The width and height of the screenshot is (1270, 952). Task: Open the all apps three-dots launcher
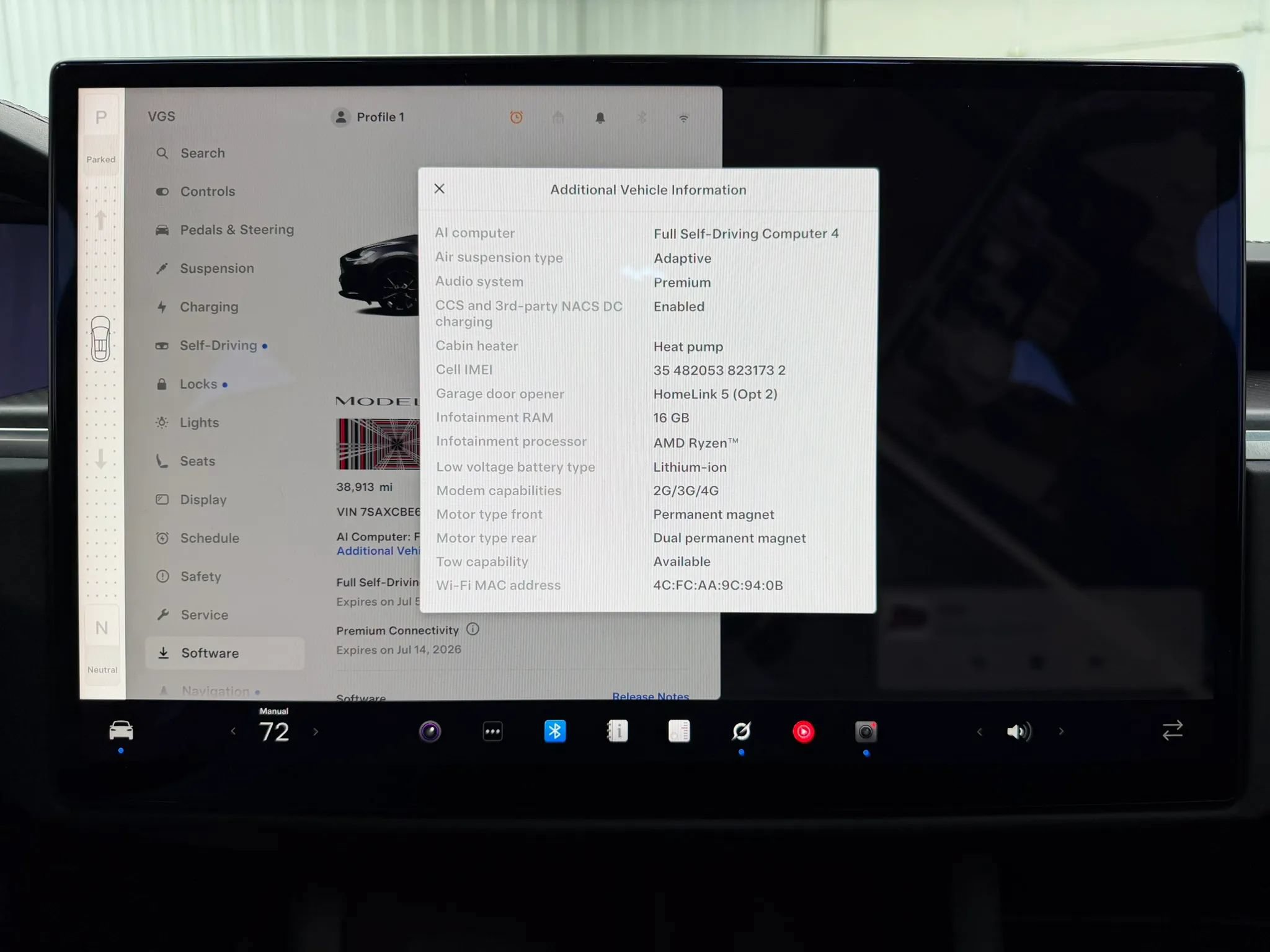click(492, 731)
